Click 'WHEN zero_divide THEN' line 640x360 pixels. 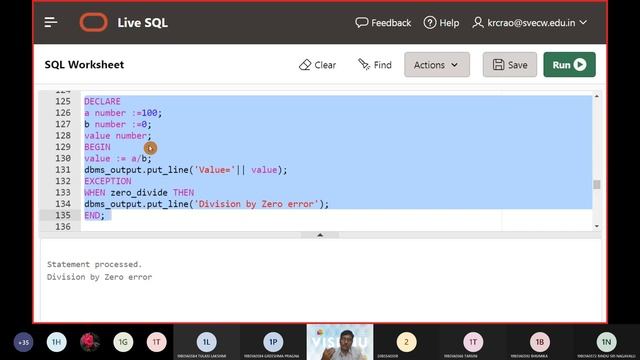click(139, 192)
